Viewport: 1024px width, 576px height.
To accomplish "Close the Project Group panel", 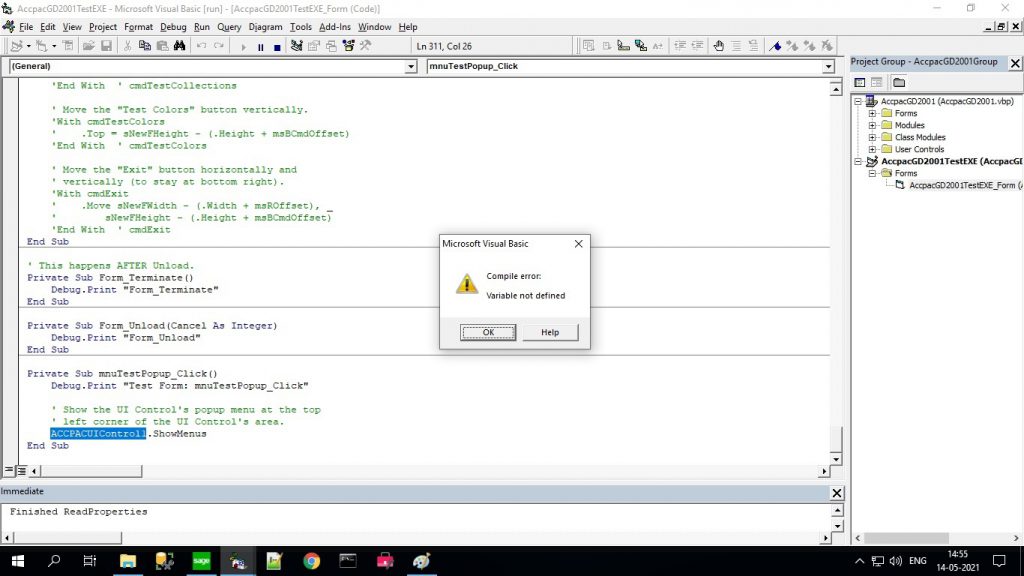I will (x=1016, y=63).
